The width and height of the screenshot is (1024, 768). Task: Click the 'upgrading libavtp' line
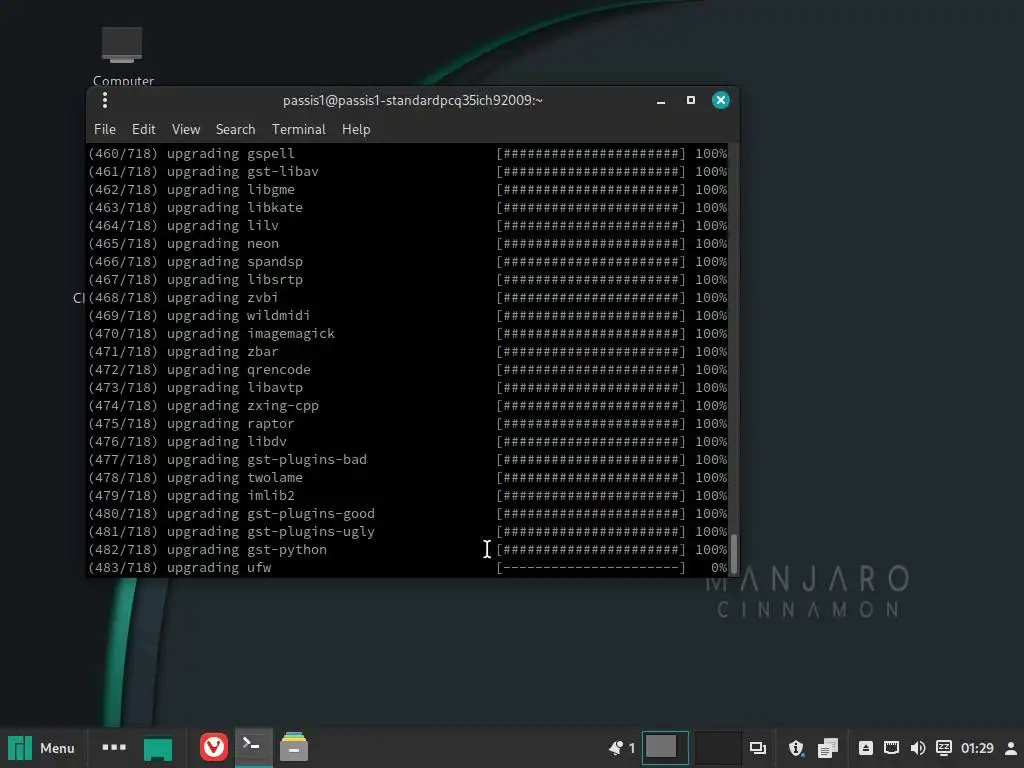[408, 388]
